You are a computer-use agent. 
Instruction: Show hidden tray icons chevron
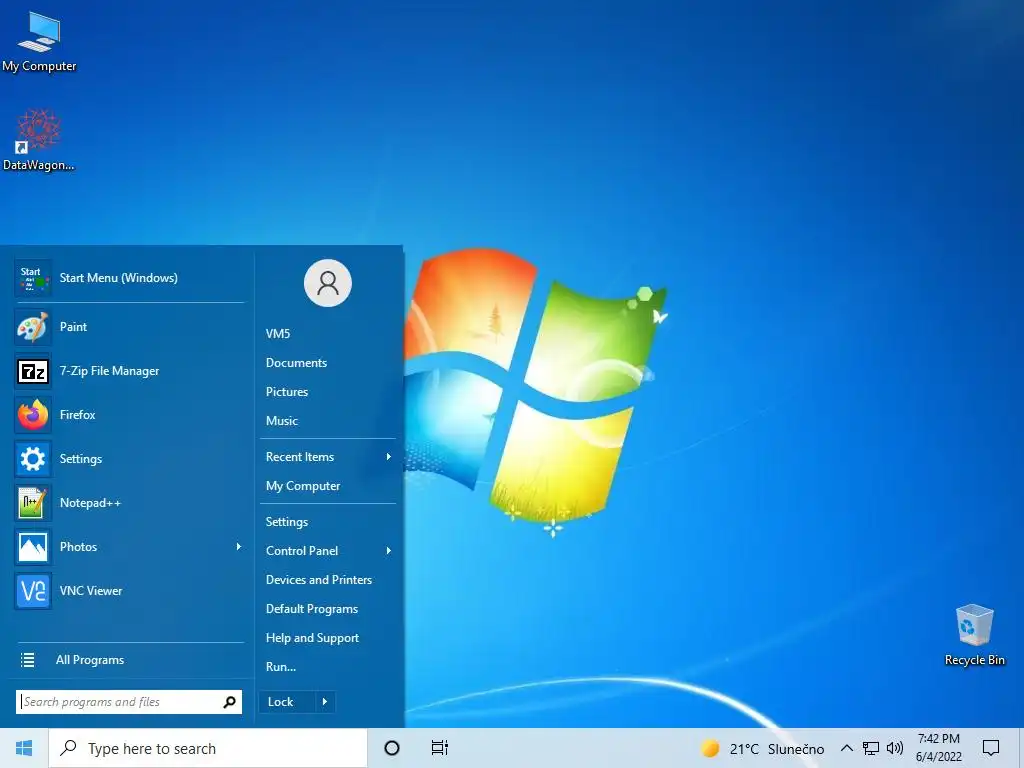[x=846, y=748]
